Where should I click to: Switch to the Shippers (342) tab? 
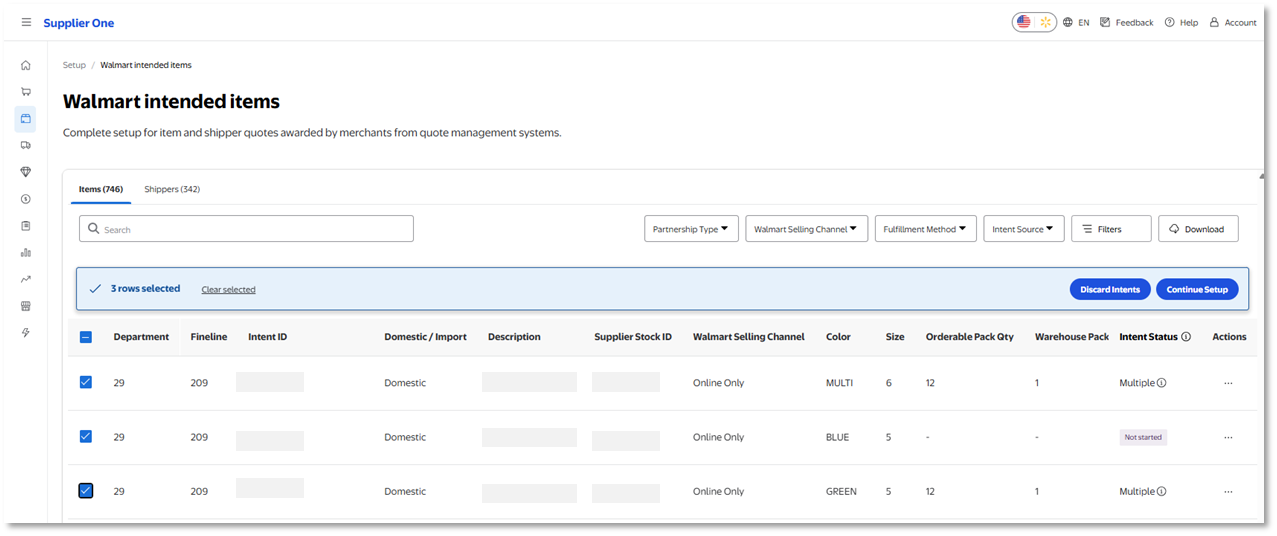coord(172,189)
